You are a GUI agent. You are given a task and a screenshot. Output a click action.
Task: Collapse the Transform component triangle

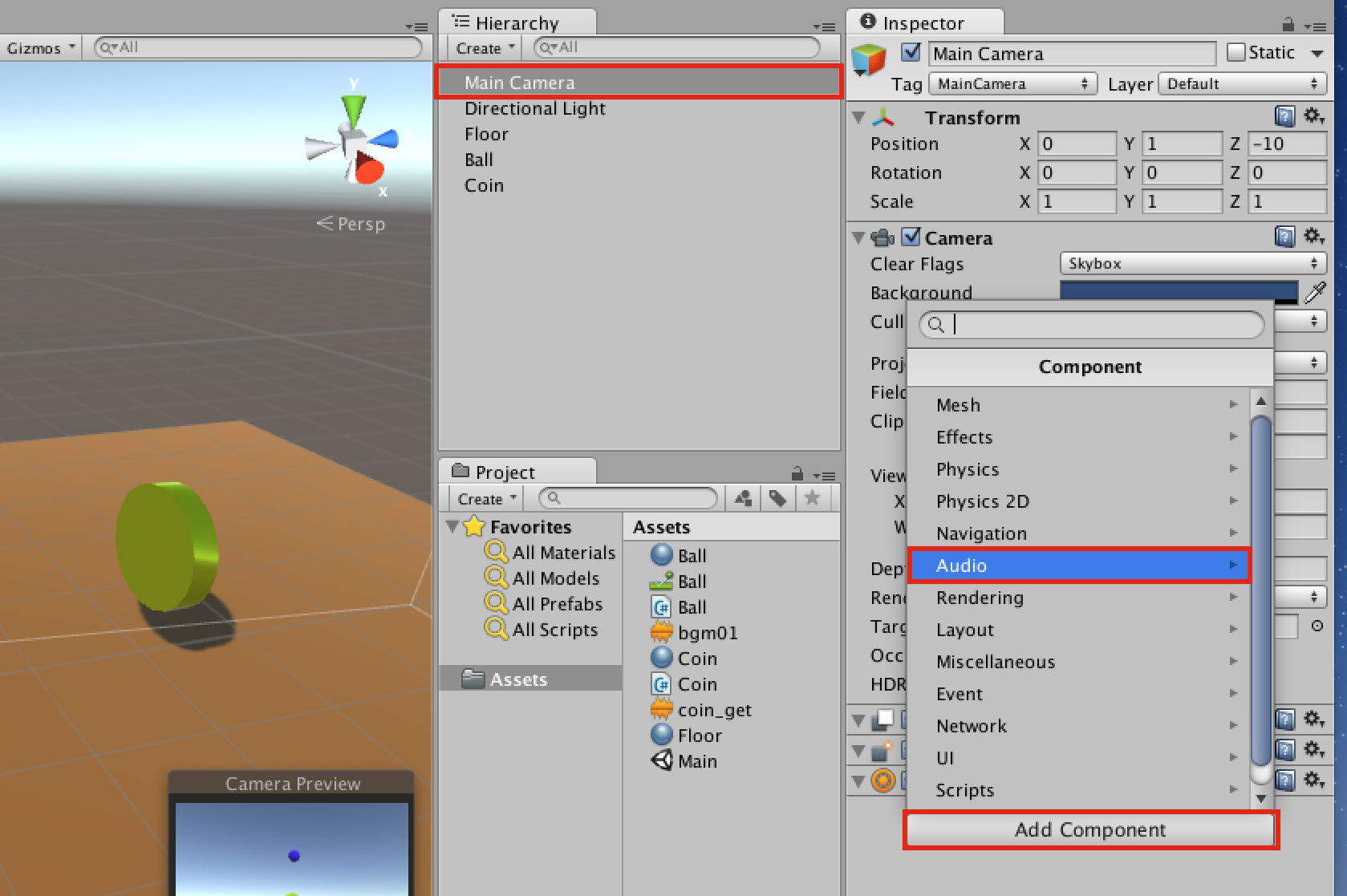(x=858, y=117)
